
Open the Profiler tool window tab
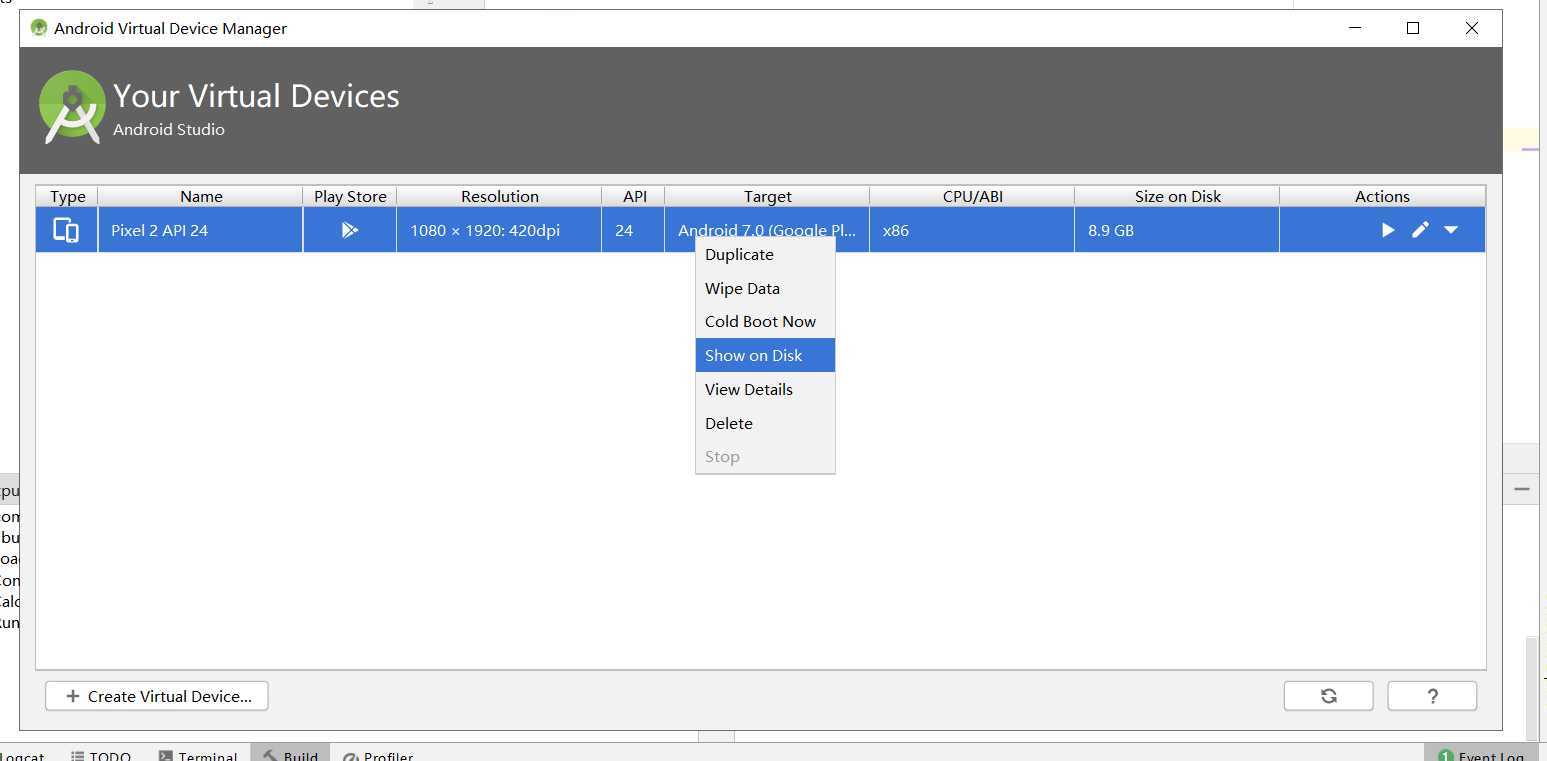pos(378,756)
